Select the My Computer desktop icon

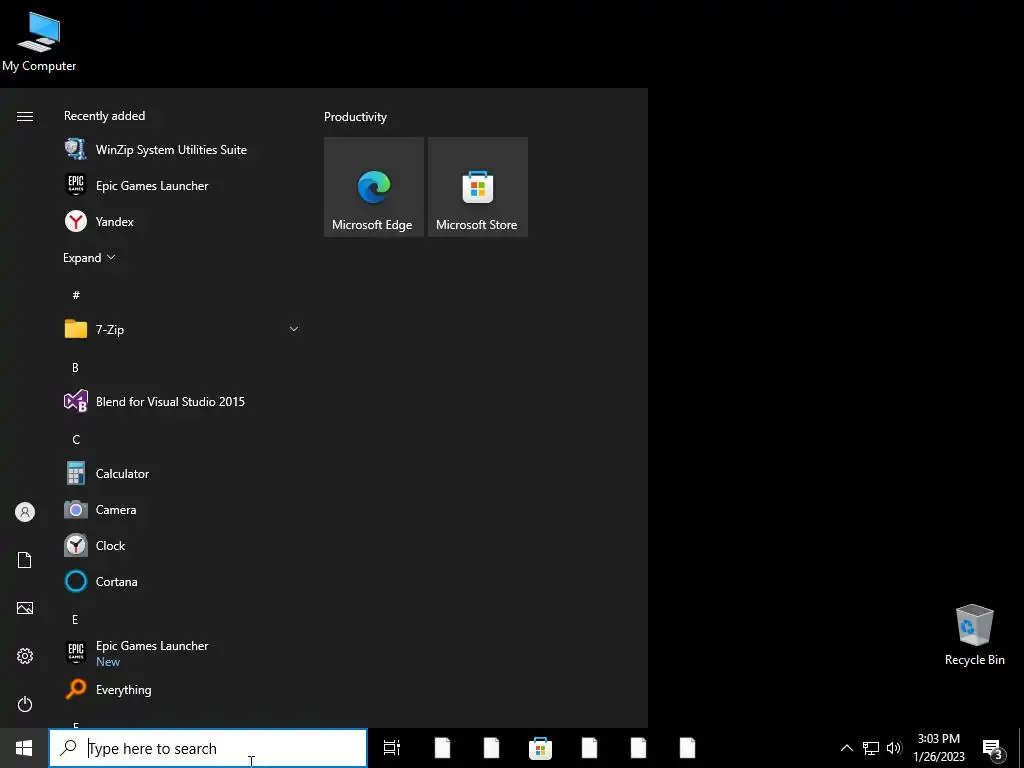click(x=39, y=41)
